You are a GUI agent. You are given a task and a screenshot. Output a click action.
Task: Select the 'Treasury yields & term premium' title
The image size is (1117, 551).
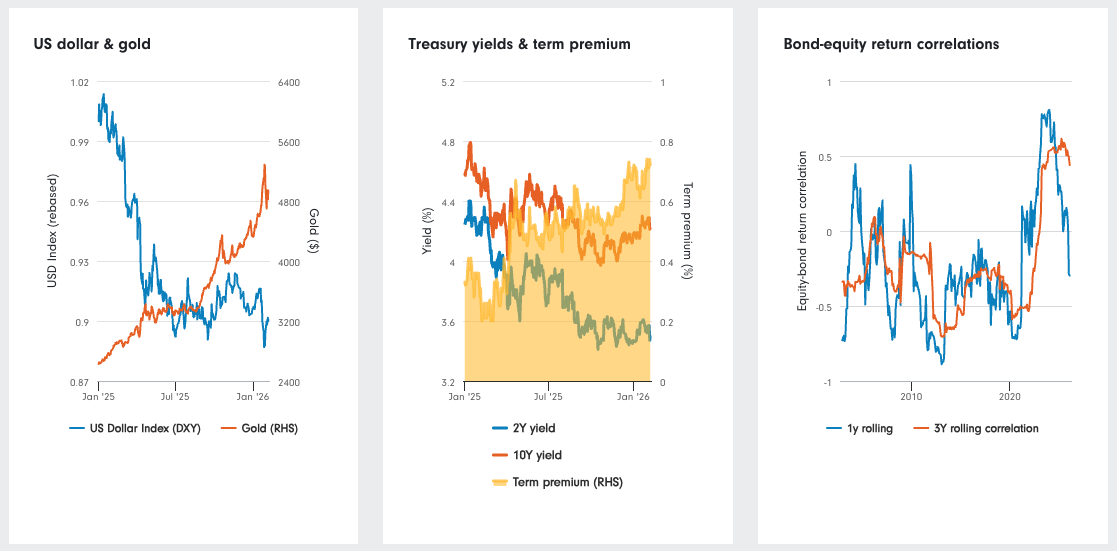coord(519,44)
